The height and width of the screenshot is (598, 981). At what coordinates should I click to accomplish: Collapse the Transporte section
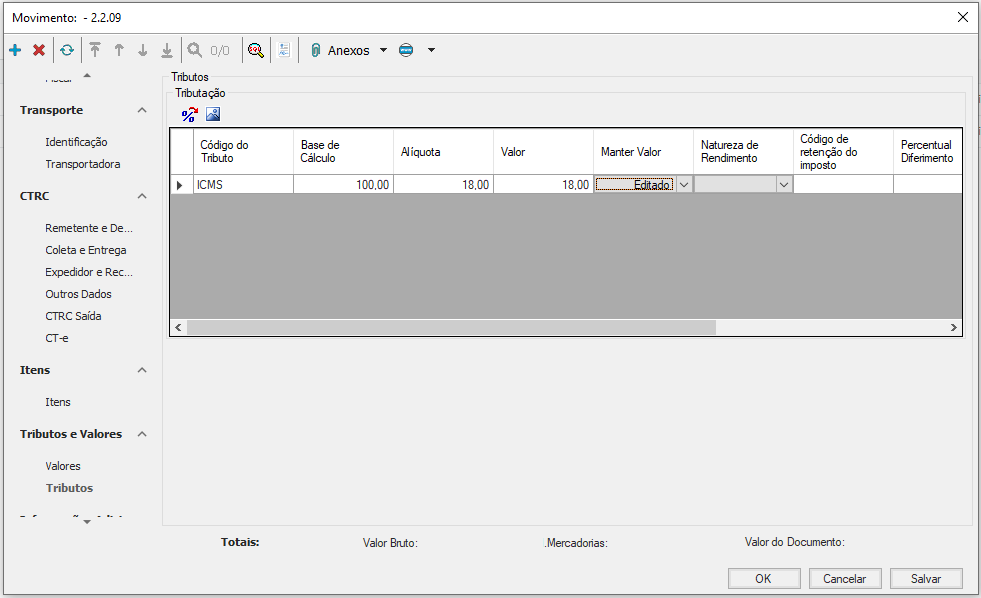[142, 110]
